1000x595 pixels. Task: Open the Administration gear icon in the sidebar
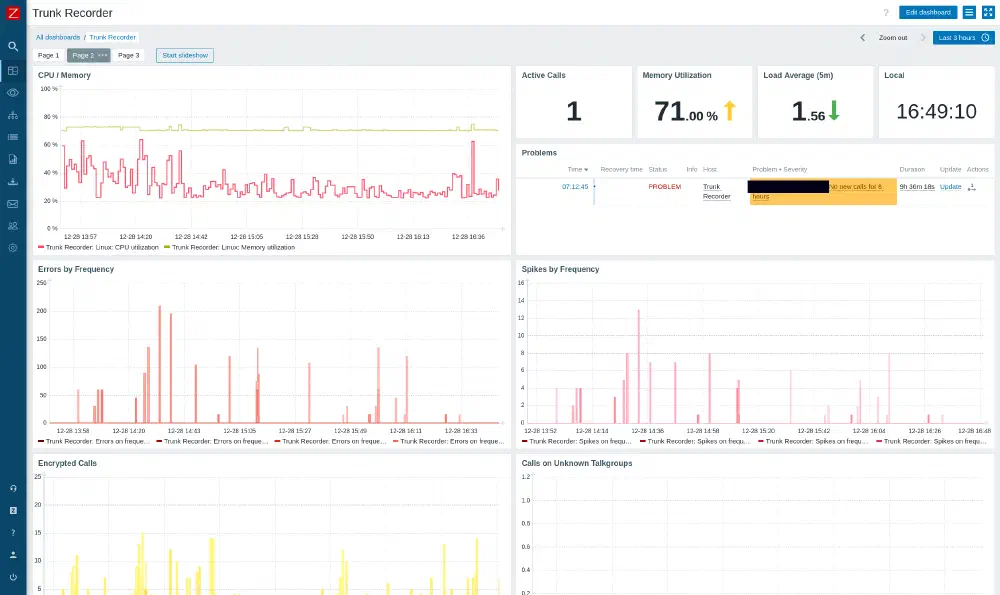(x=13, y=248)
